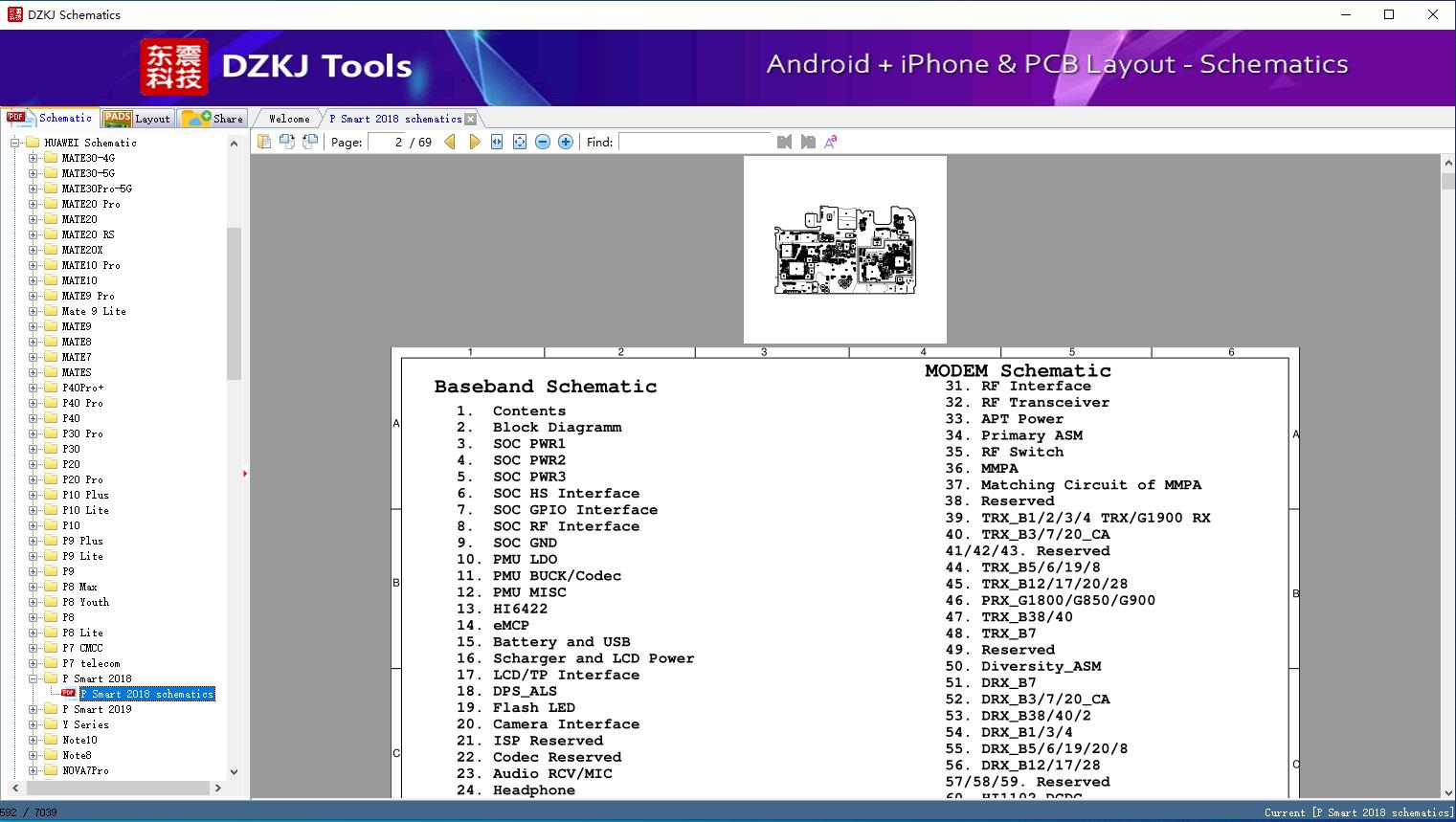Select the P10 Lite tree item
The image size is (1456, 822).
(x=85, y=510)
